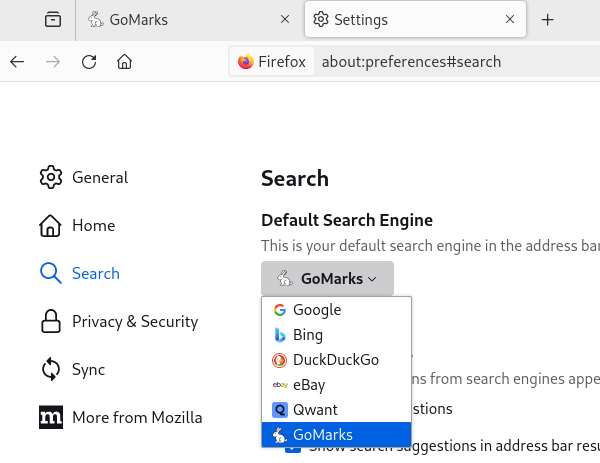Screen dimensions: 600x463
Task: Choose Google from search engine list
Action: coord(317,310)
